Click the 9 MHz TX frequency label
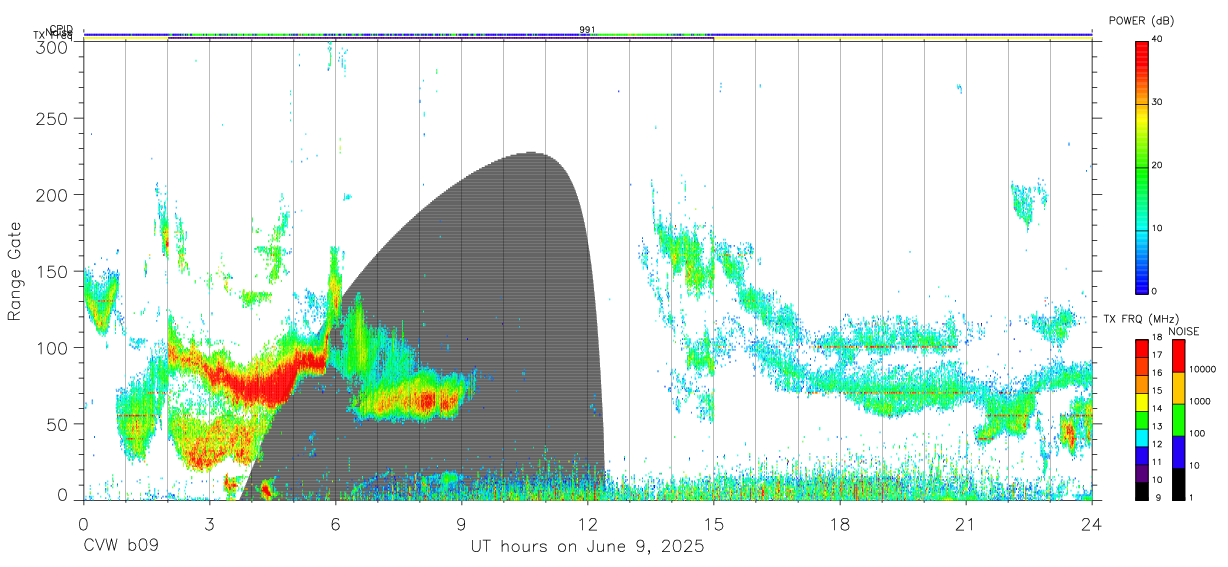 click(1156, 497)
